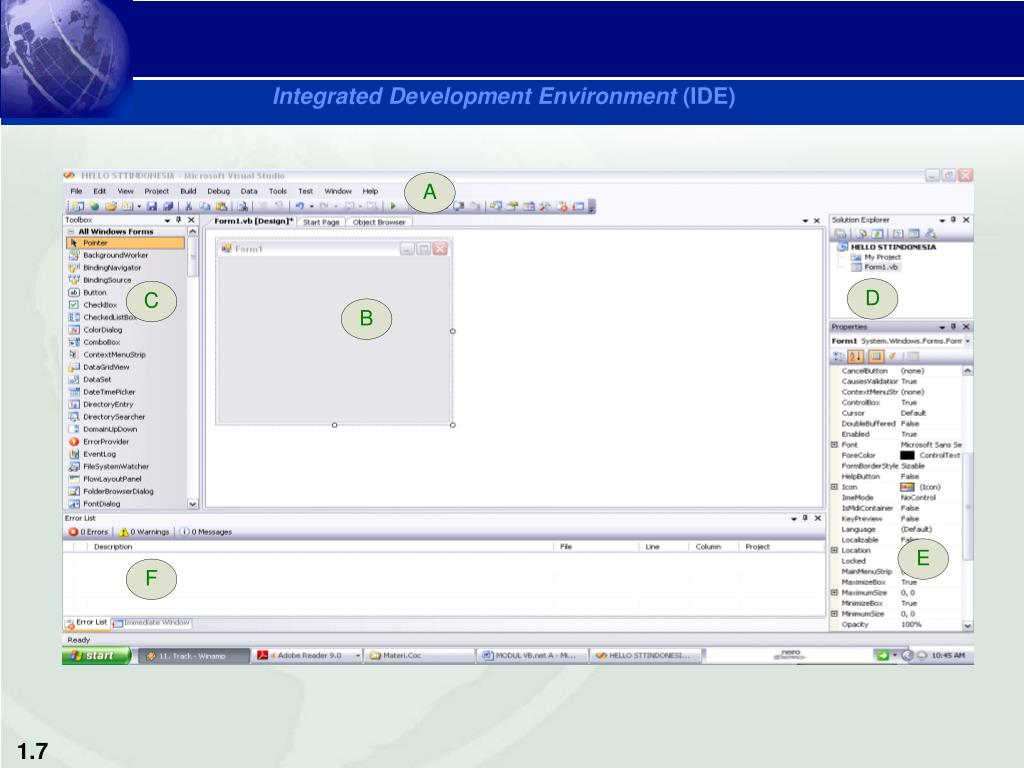1024x768 pixels.
Task: Pin the Toolbox panel with auto-hide icon
Action: point(179,220)
